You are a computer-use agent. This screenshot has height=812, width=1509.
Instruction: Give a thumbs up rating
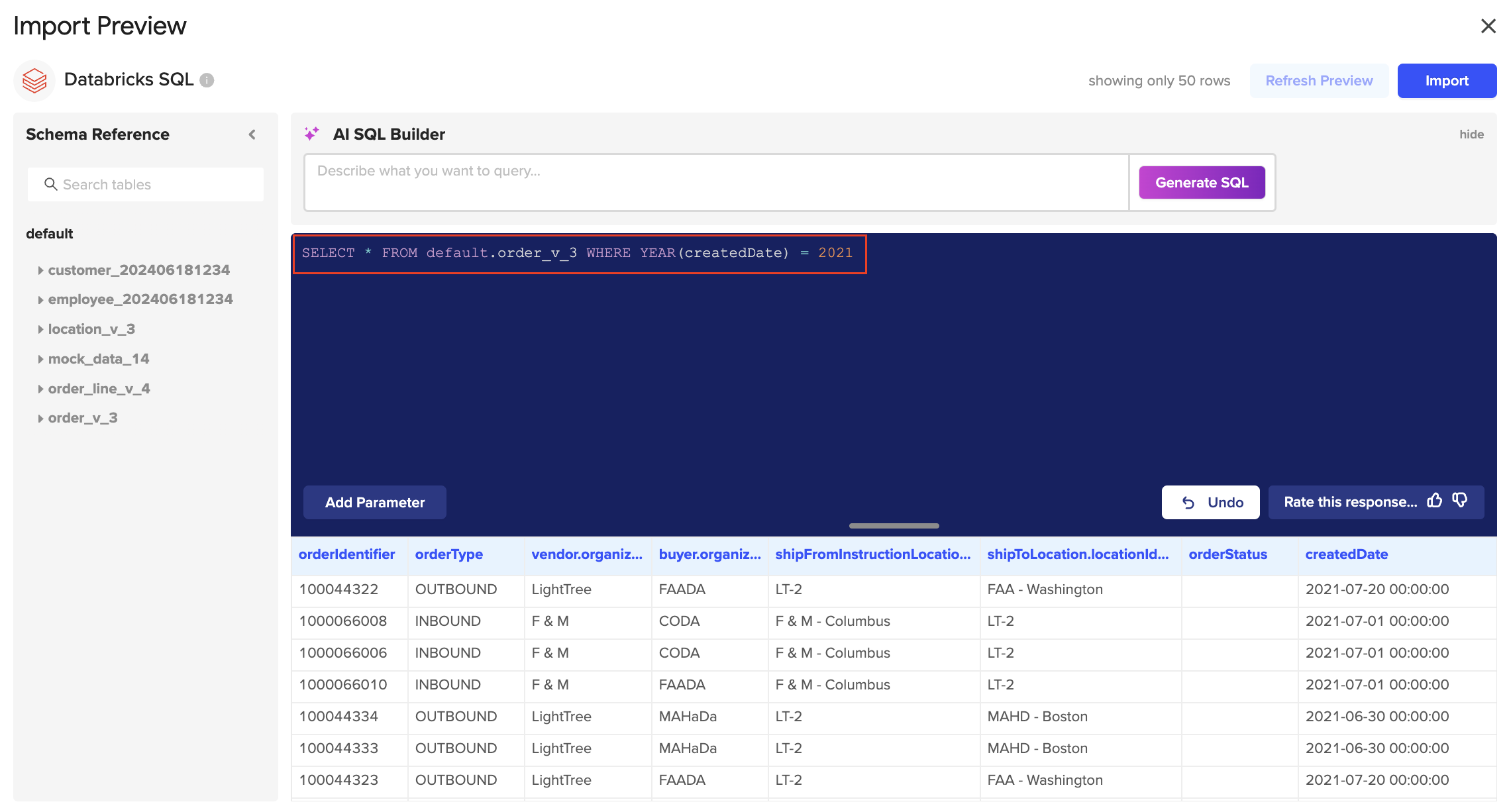click(1434, 501)
